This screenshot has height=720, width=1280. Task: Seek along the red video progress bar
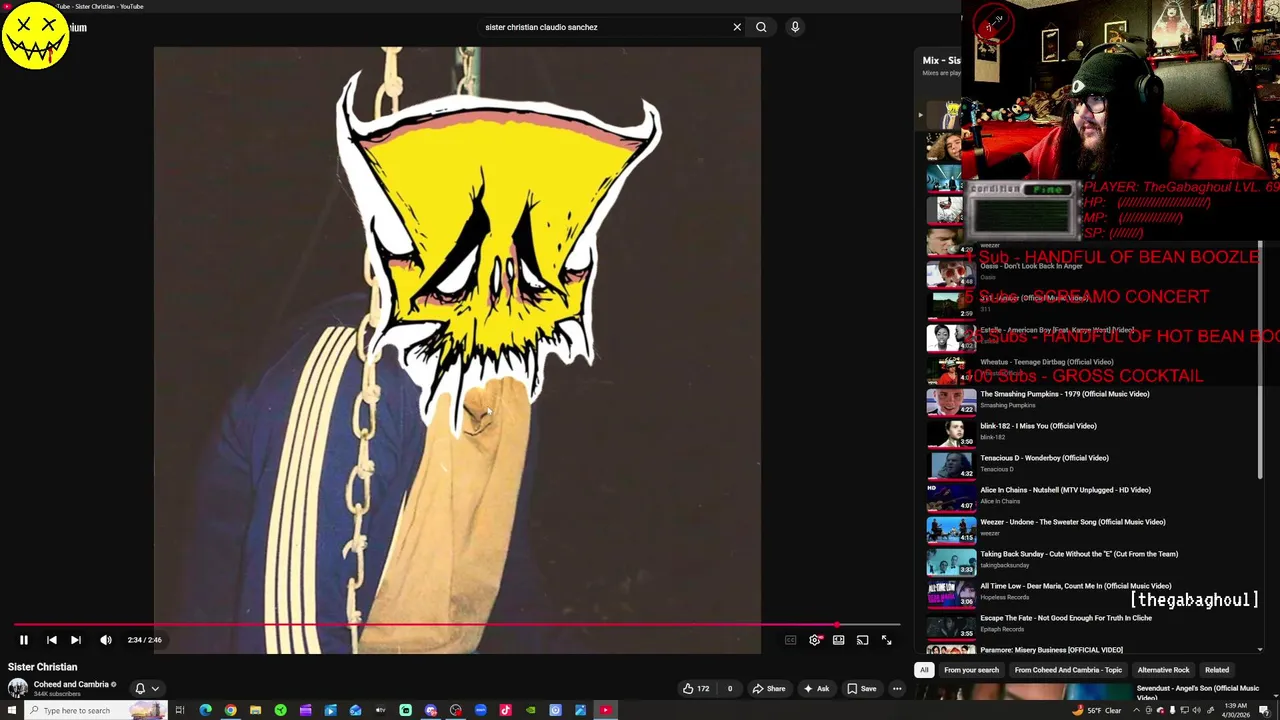(455, 625)
